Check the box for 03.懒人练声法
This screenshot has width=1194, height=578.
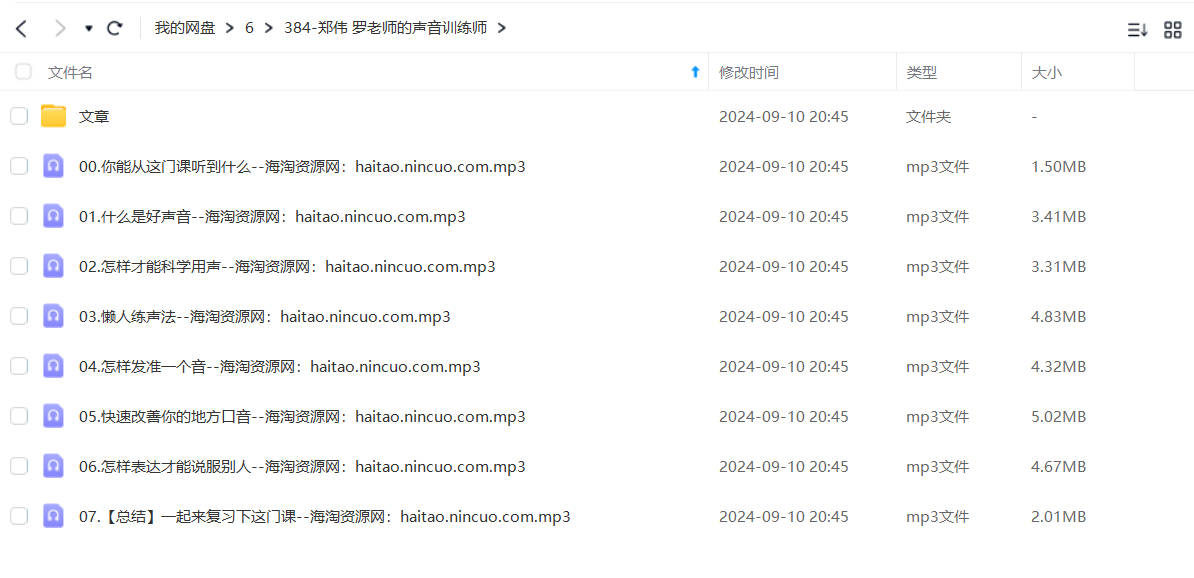click(x=19, y=316)
